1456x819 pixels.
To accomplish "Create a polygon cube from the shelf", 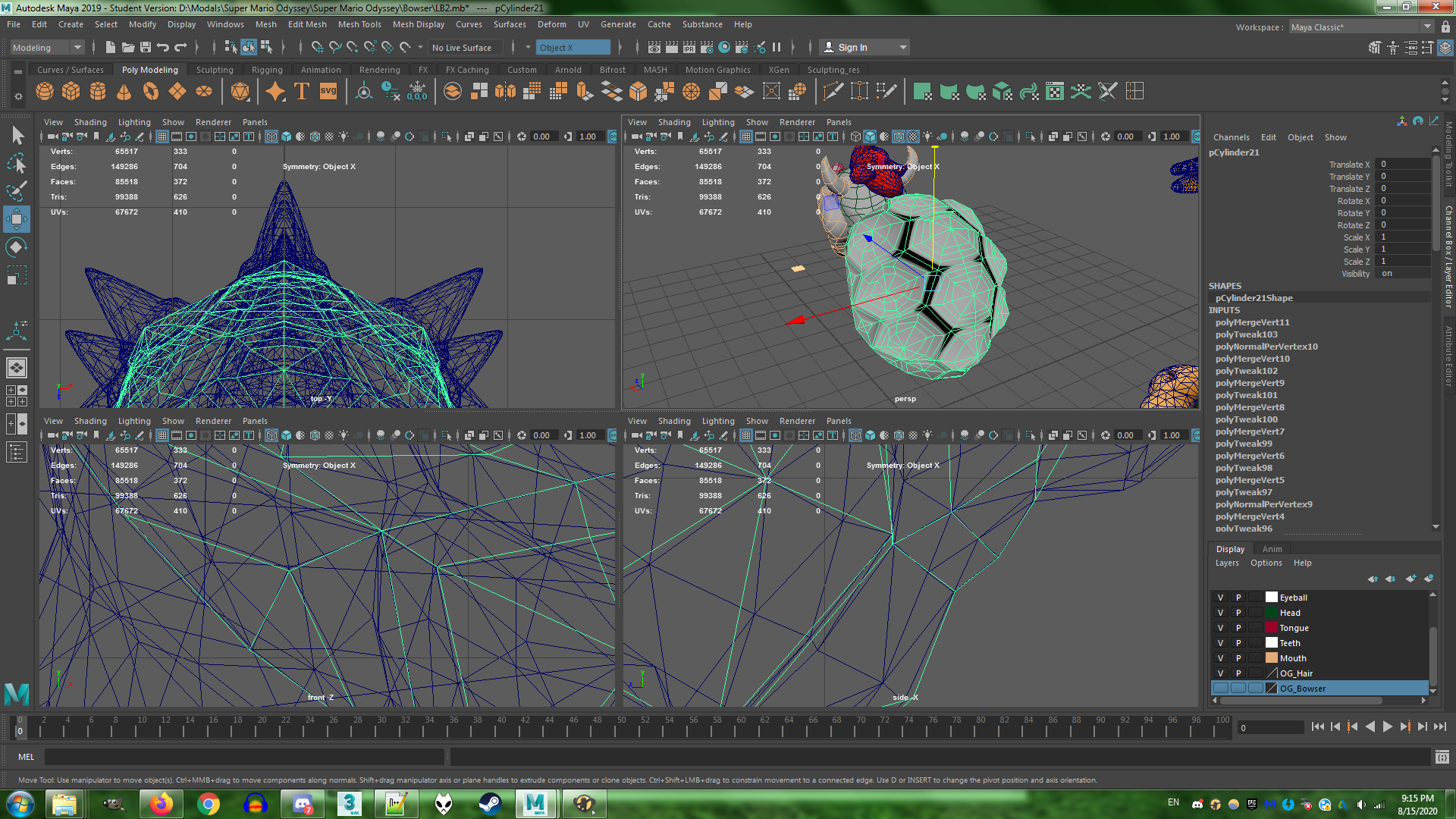I will tap(71, 92).
